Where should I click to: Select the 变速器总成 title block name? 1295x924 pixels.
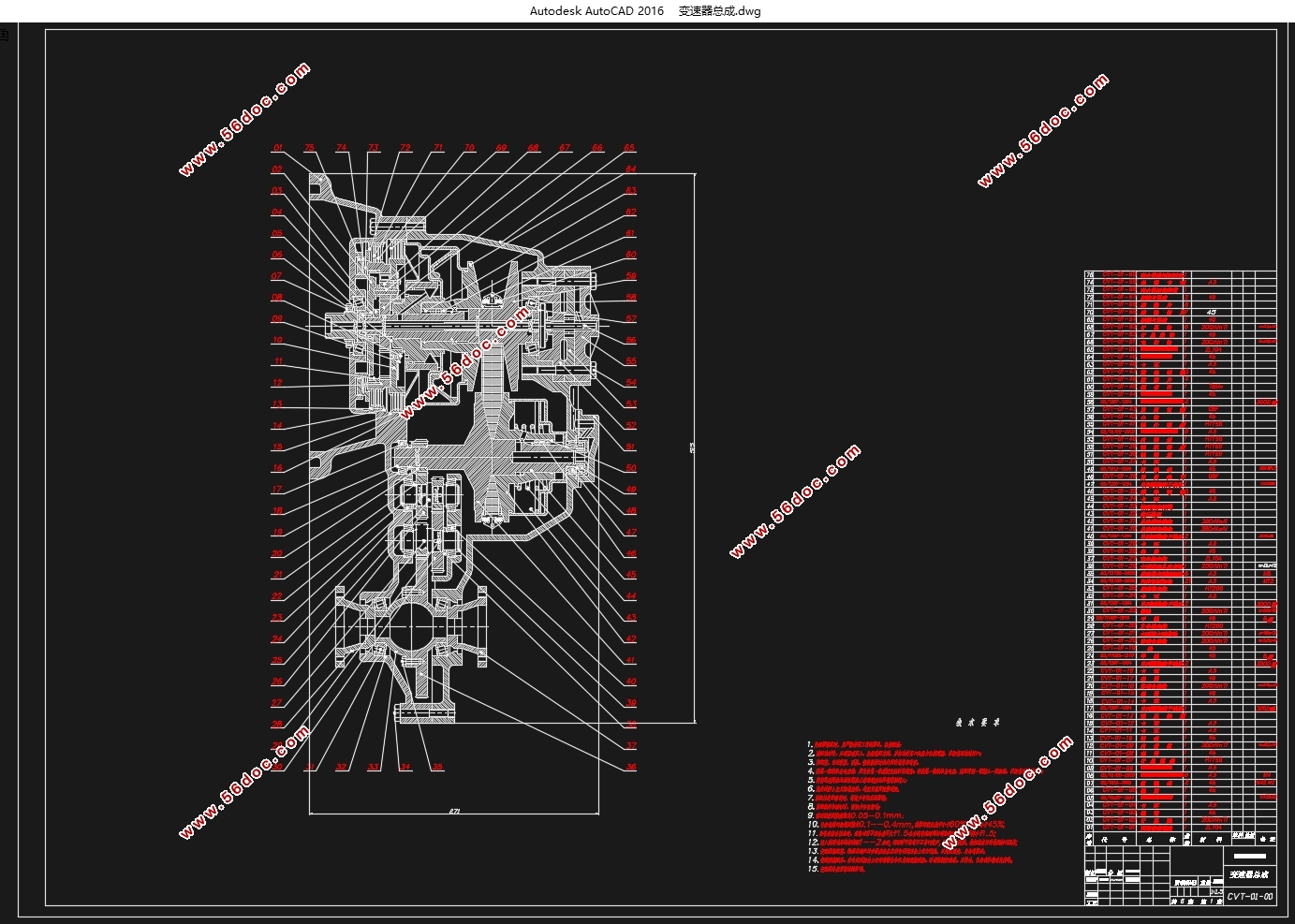pyautogui.click(x=1250, y=873)
